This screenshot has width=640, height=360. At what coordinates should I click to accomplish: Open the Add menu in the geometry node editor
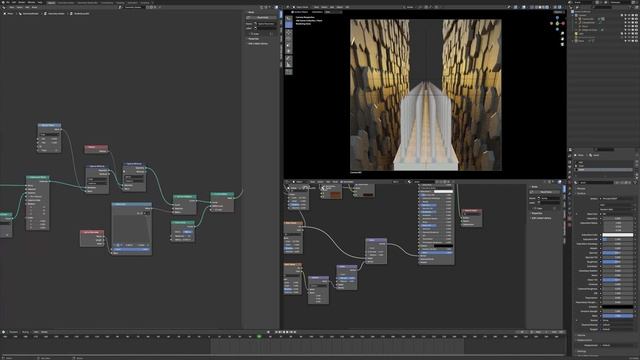point(27,7)
